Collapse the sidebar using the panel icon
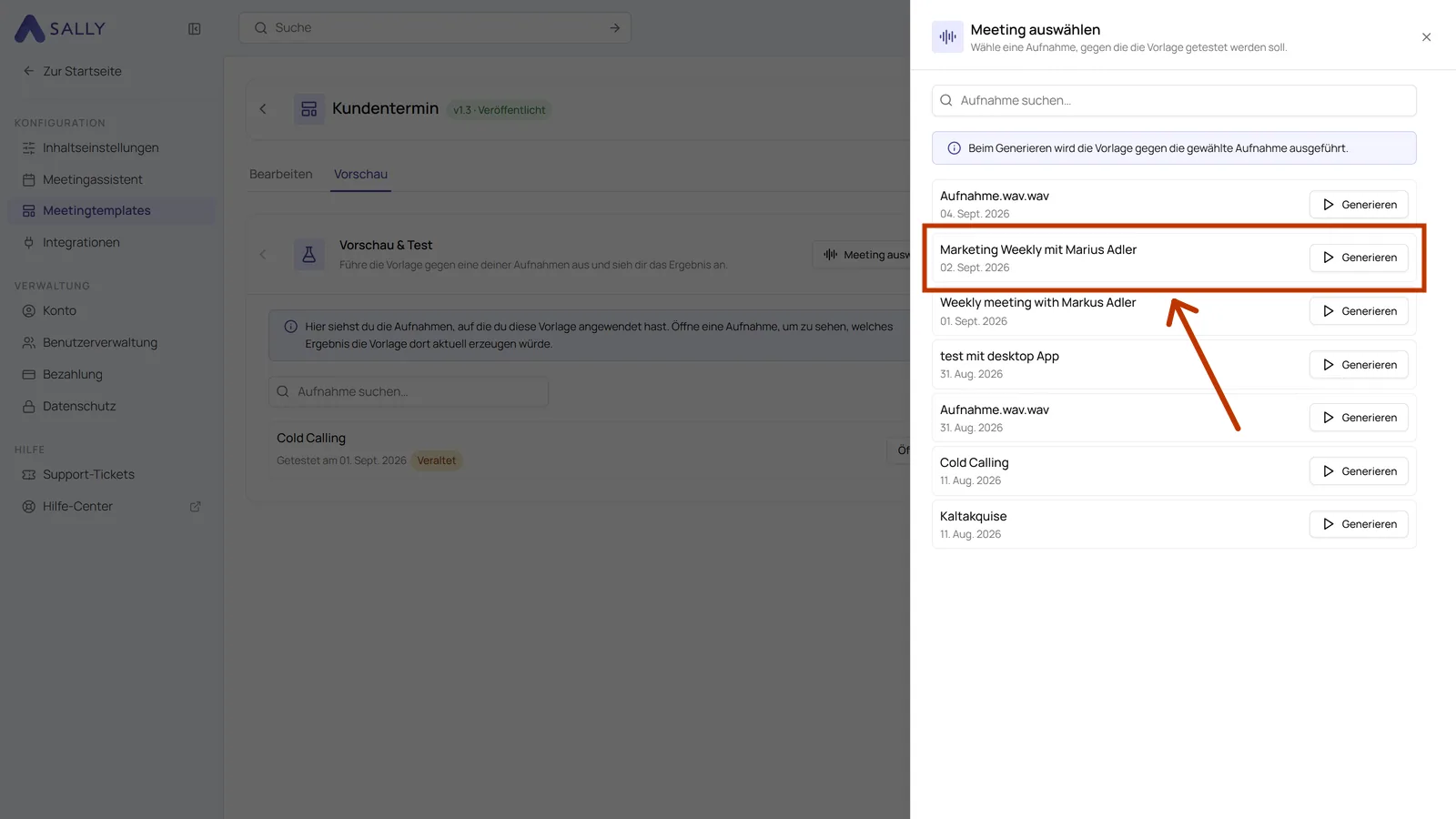This screenshot has width=1456, height=819. click(x=194, y=29)
